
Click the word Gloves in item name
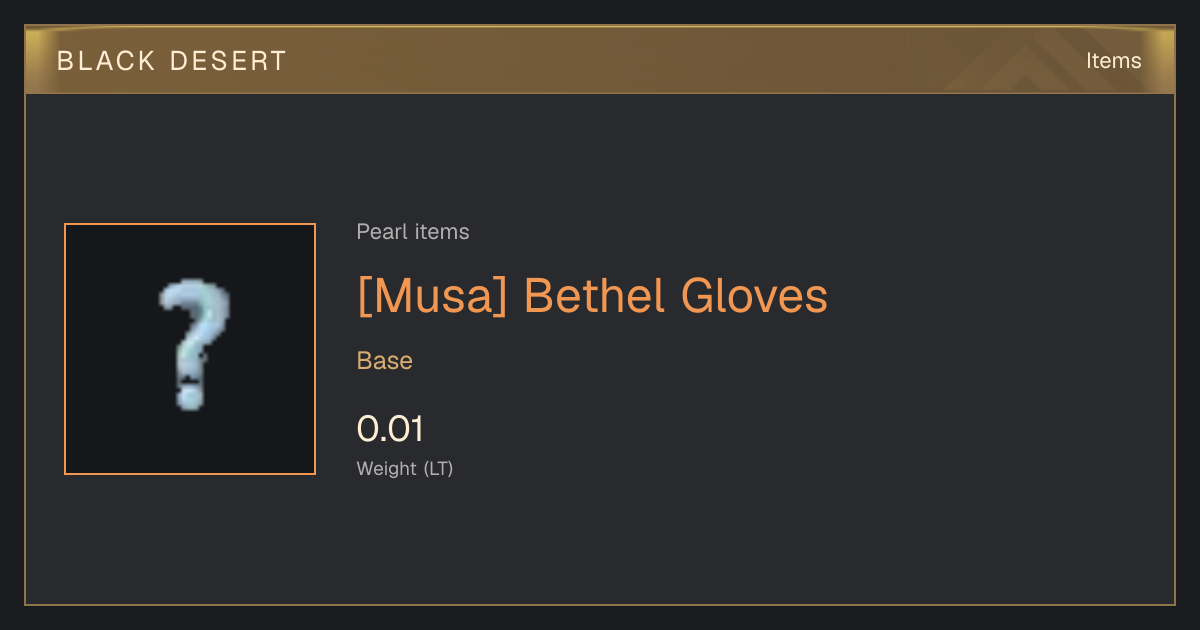click(754, 296)
